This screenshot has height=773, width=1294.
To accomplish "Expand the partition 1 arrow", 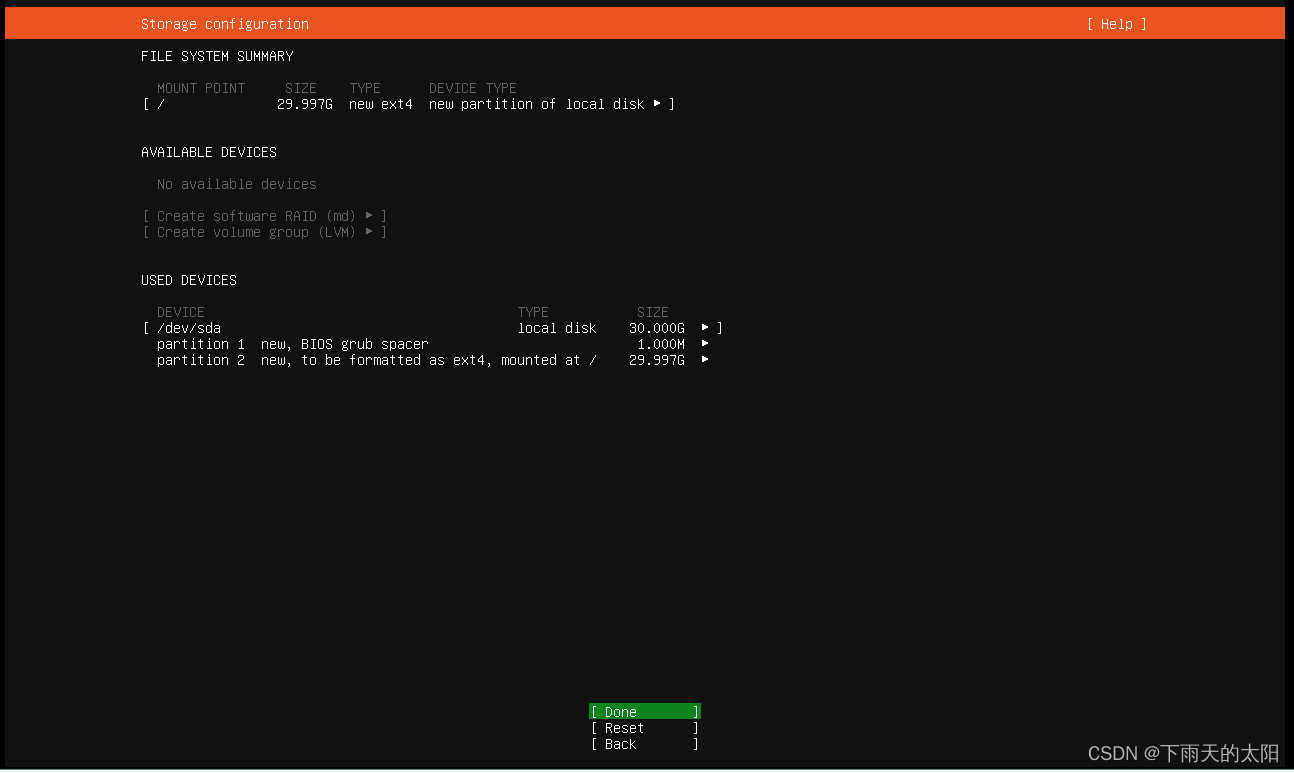I will [705, 343].
